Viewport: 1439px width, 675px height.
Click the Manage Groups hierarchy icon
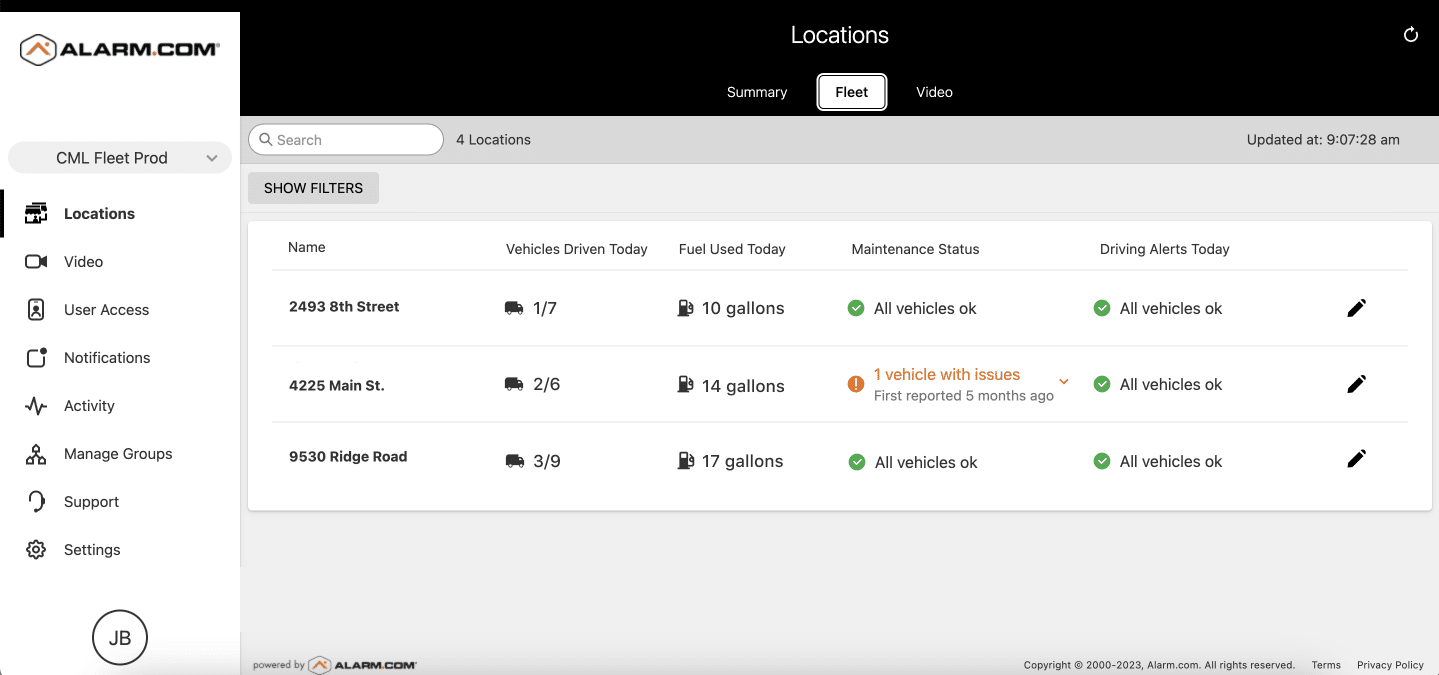[x=36, y=454]
